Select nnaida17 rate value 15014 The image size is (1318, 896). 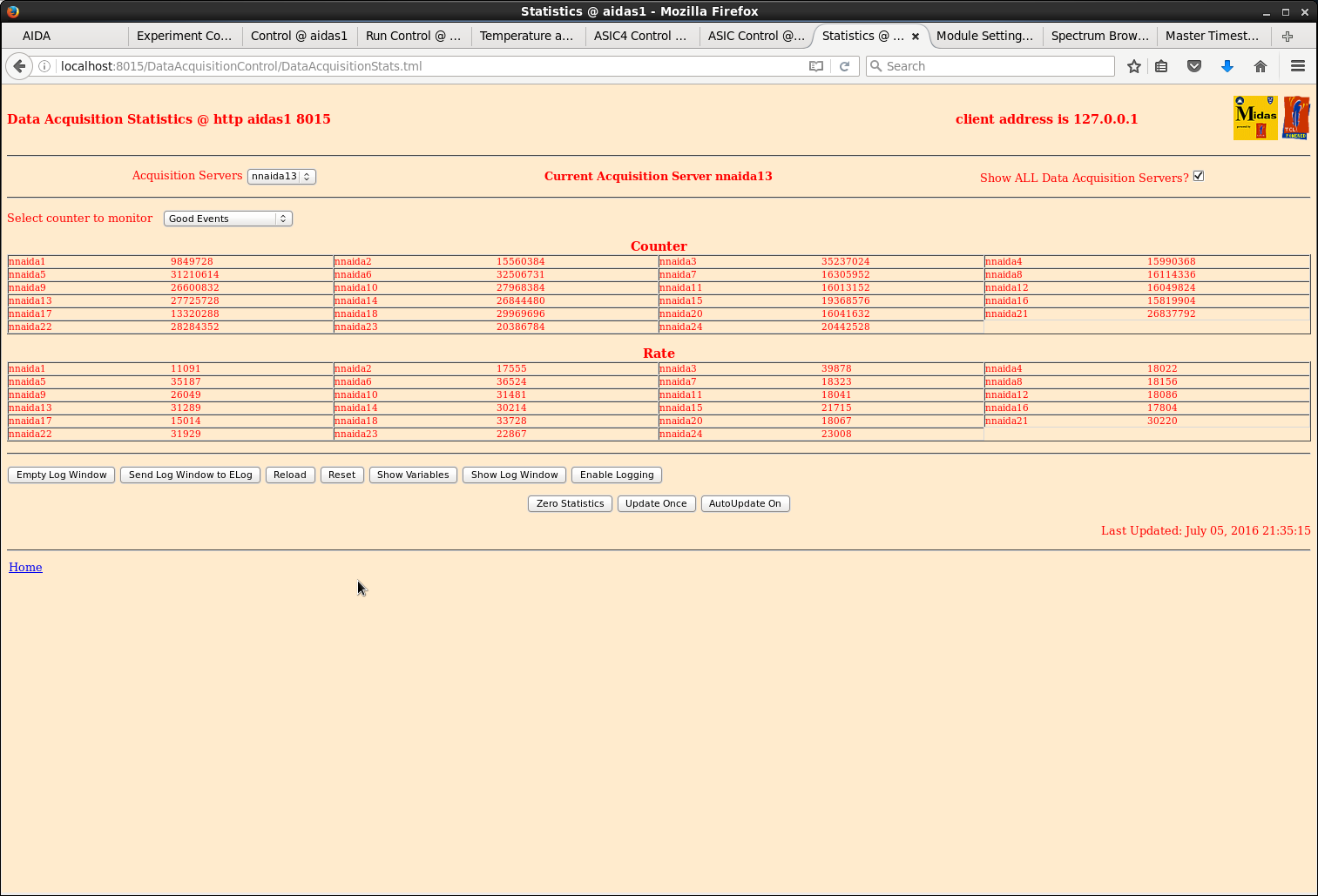pos(186,421)
